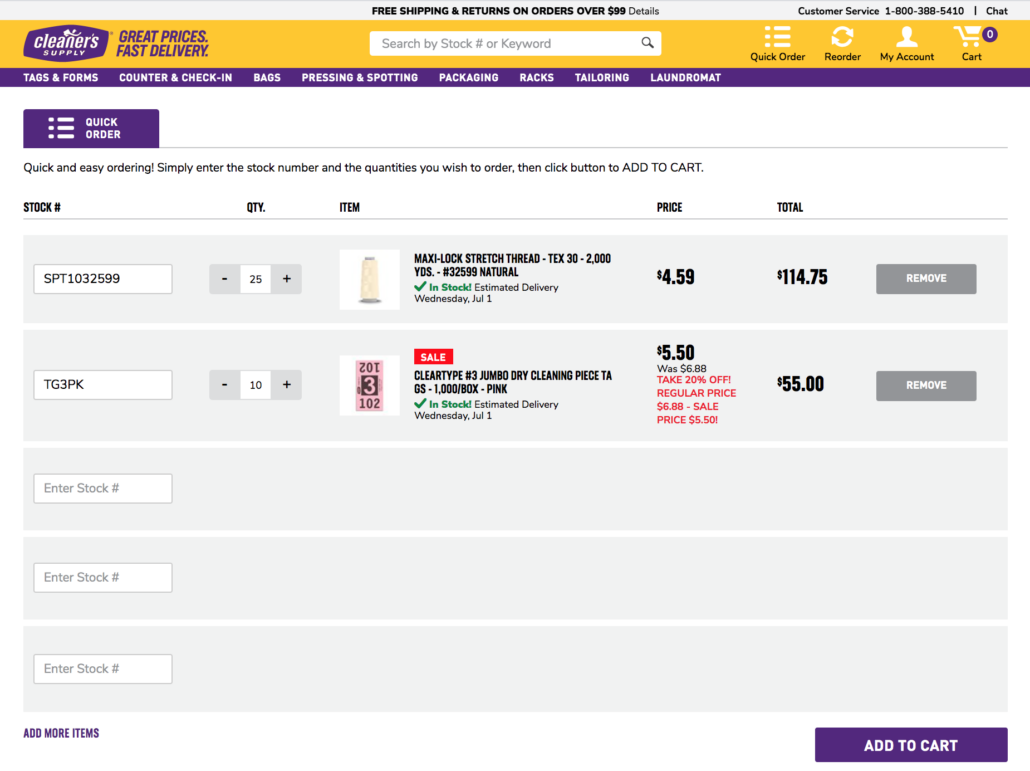Open the Reorder icon
This screenshot has height=771, width=1030.
click(x=842, y=43)
